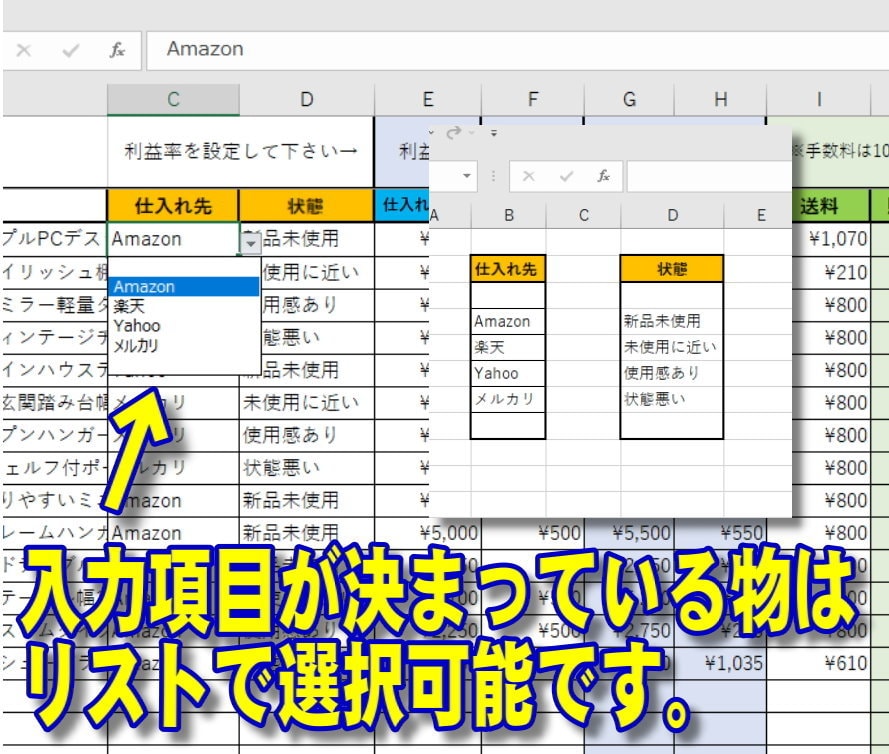The height and width of the screenshot is (754, 889).
Task: Click the 状態 column heading in main sheet
Action: pyautogui.click(x=306, y=205)
